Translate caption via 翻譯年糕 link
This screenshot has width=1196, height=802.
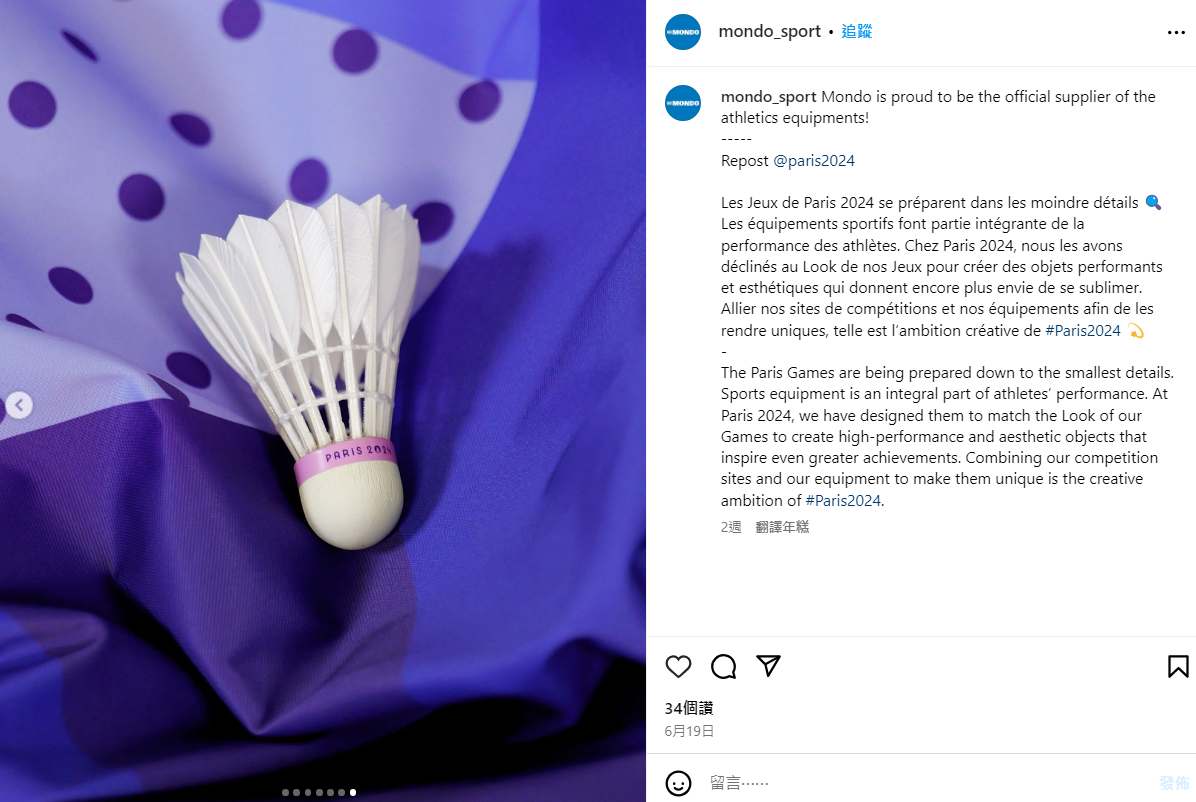point(782,527)
